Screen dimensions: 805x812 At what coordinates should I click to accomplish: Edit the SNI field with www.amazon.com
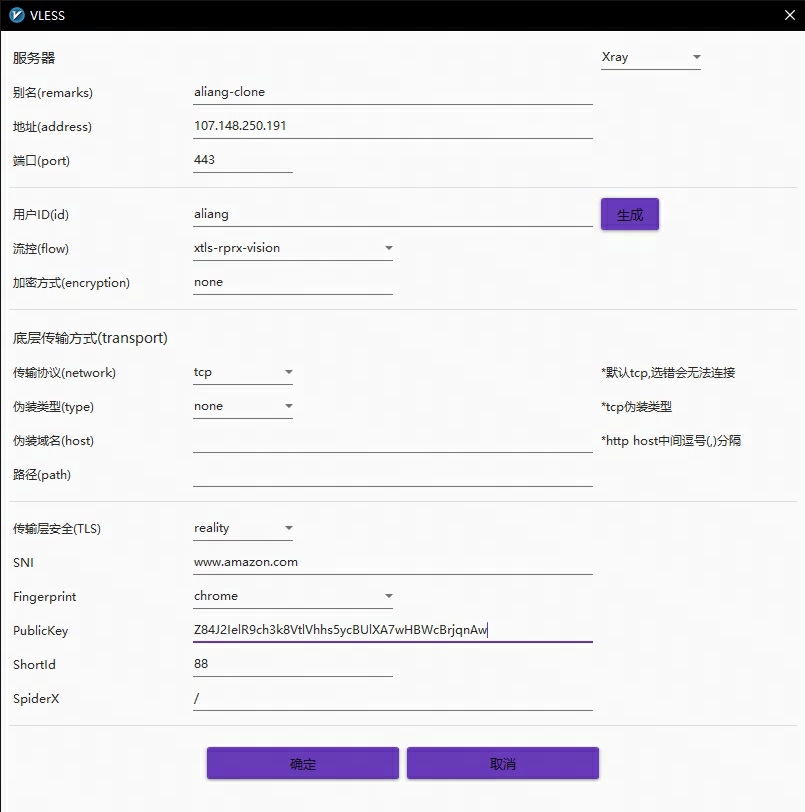click(392, 562)
